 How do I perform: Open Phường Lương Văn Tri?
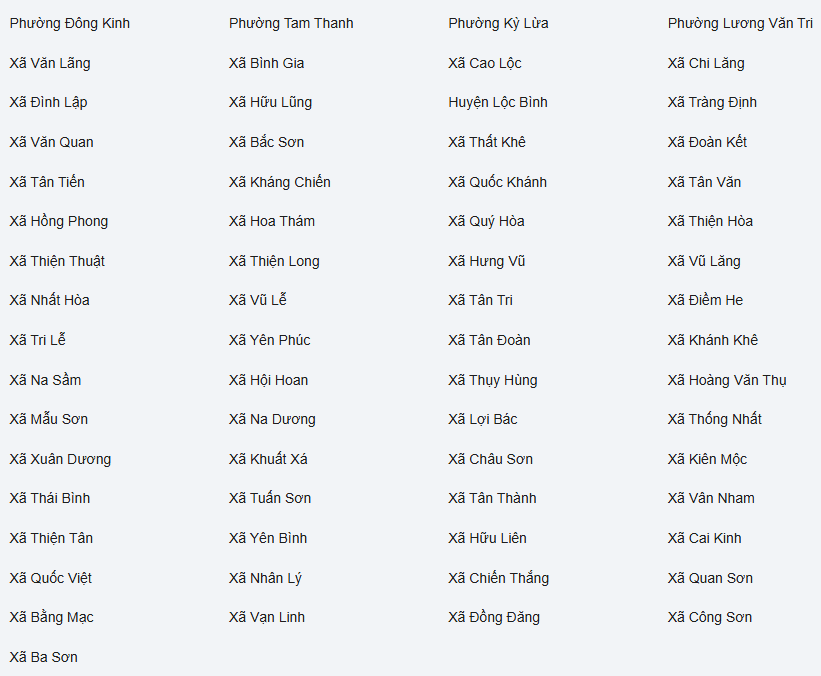[x=740, y=23]
